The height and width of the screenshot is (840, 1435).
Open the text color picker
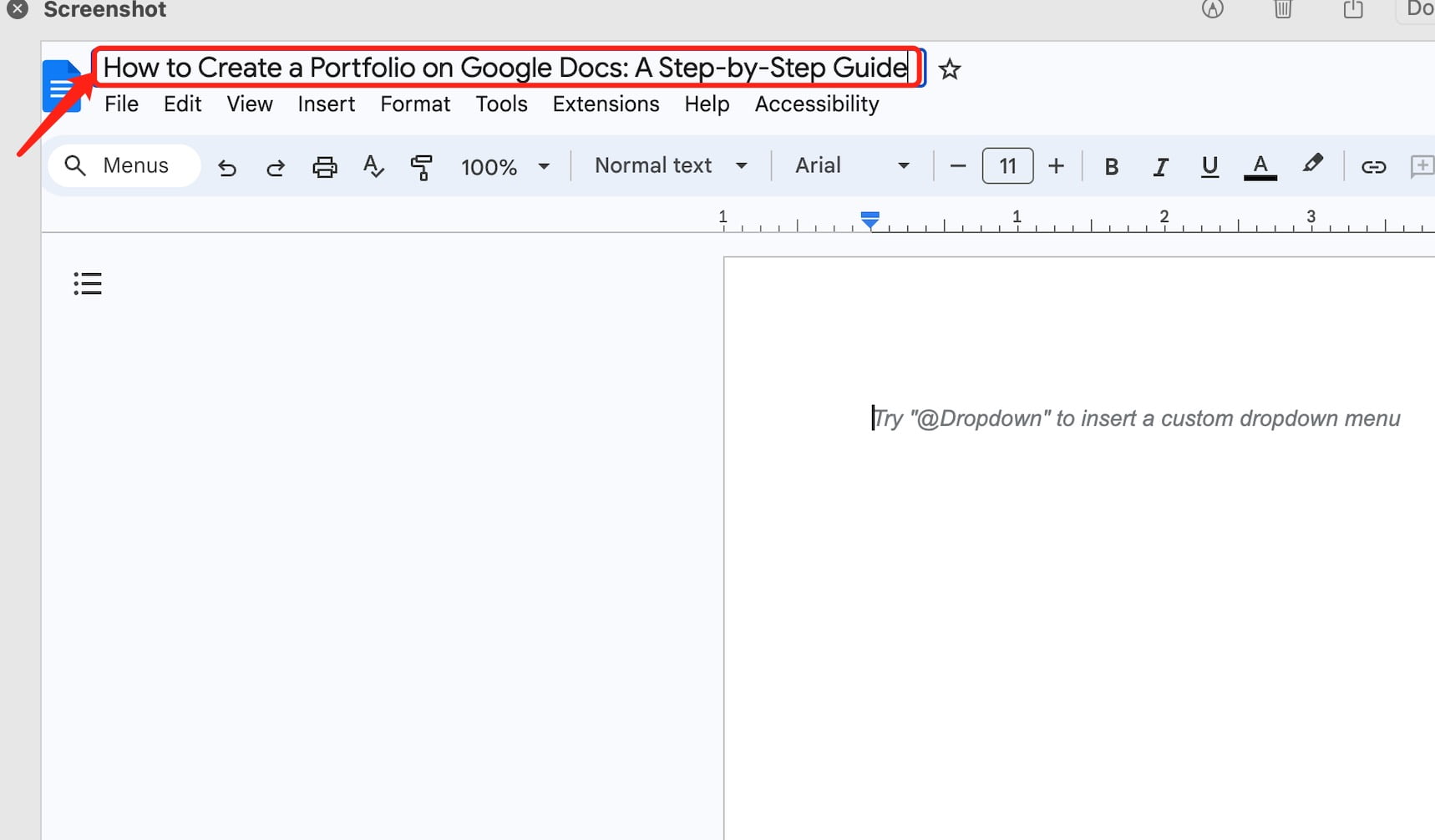pos(1260,167)
